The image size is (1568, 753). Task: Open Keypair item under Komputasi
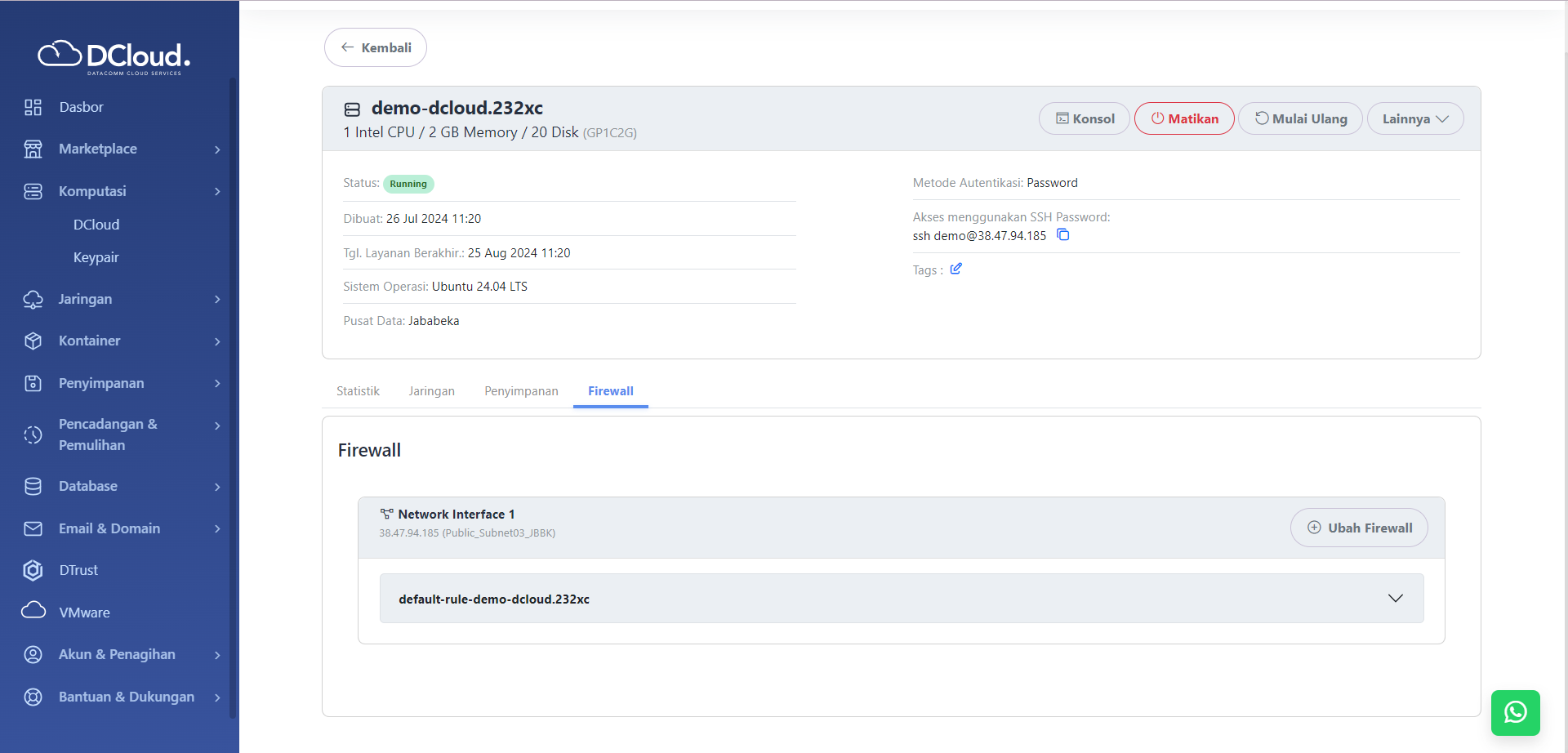(x=96, y=257)
